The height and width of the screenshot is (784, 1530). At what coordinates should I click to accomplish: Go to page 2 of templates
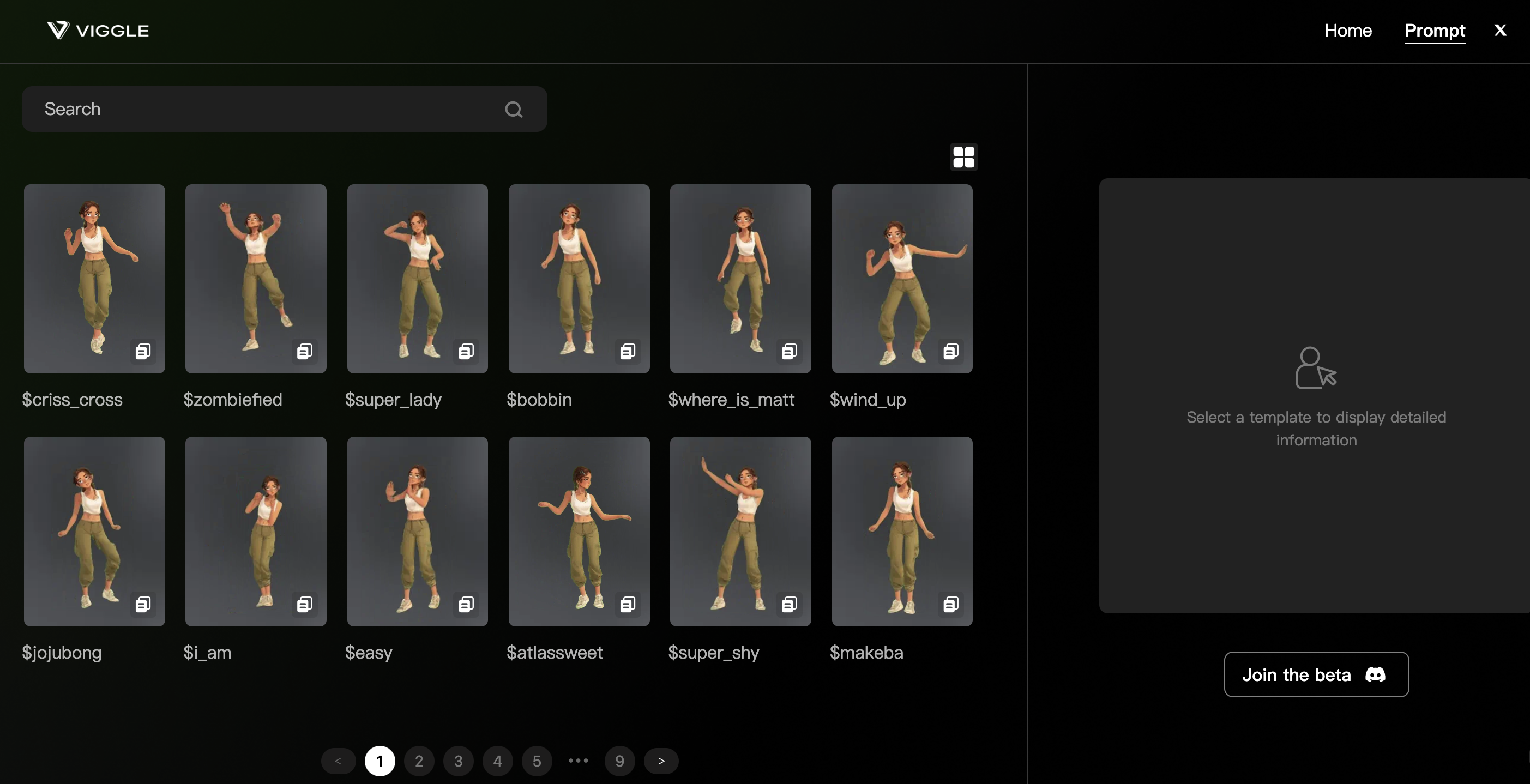(419, 761)
